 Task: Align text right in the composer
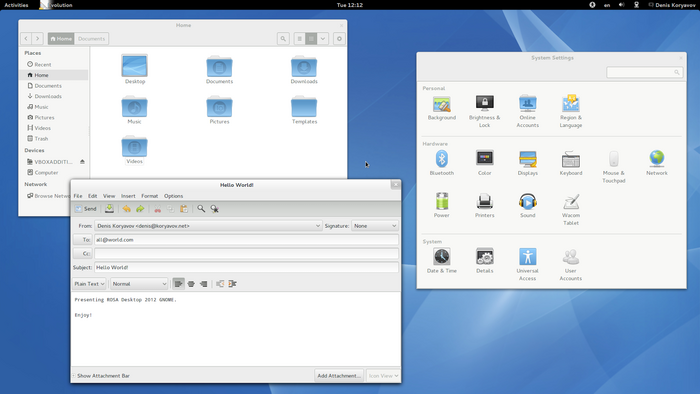204,284
